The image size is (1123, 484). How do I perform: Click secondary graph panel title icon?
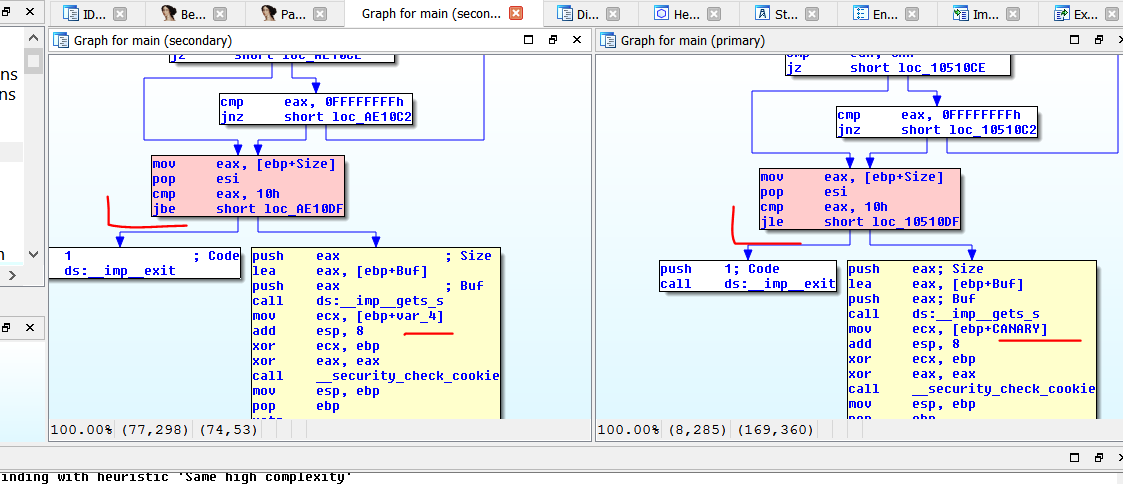pyautogui.click(x=62, y=40)
